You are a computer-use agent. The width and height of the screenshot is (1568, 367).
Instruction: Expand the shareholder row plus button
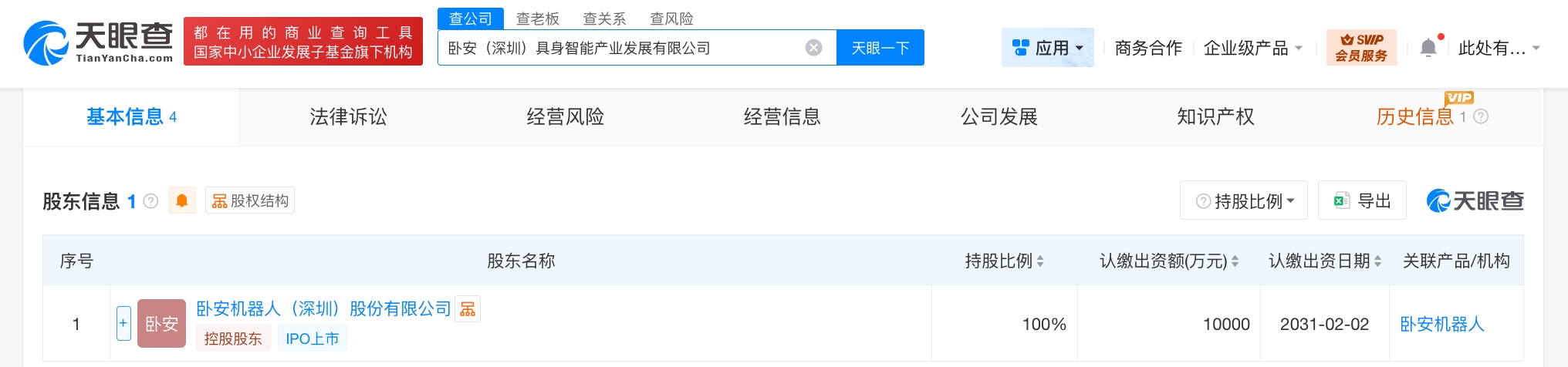tap(123, 323)
